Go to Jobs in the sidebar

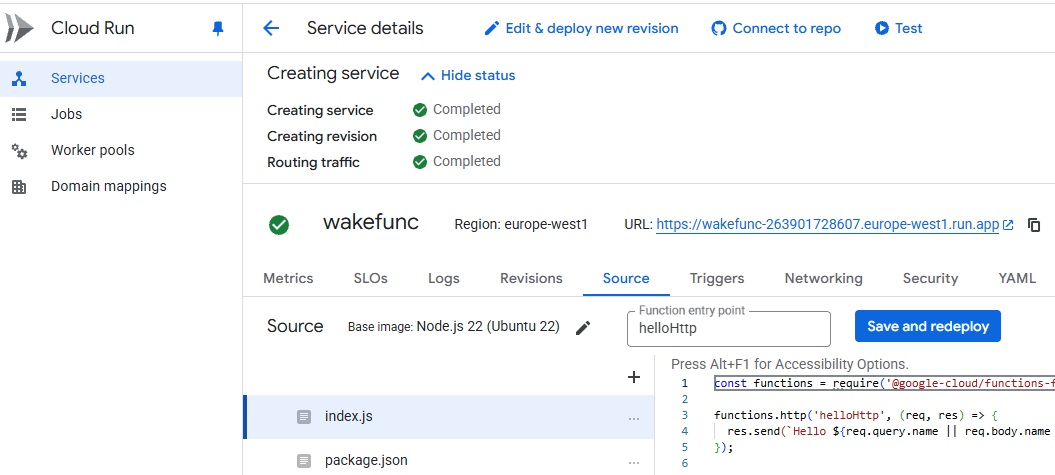coord(121,114)
